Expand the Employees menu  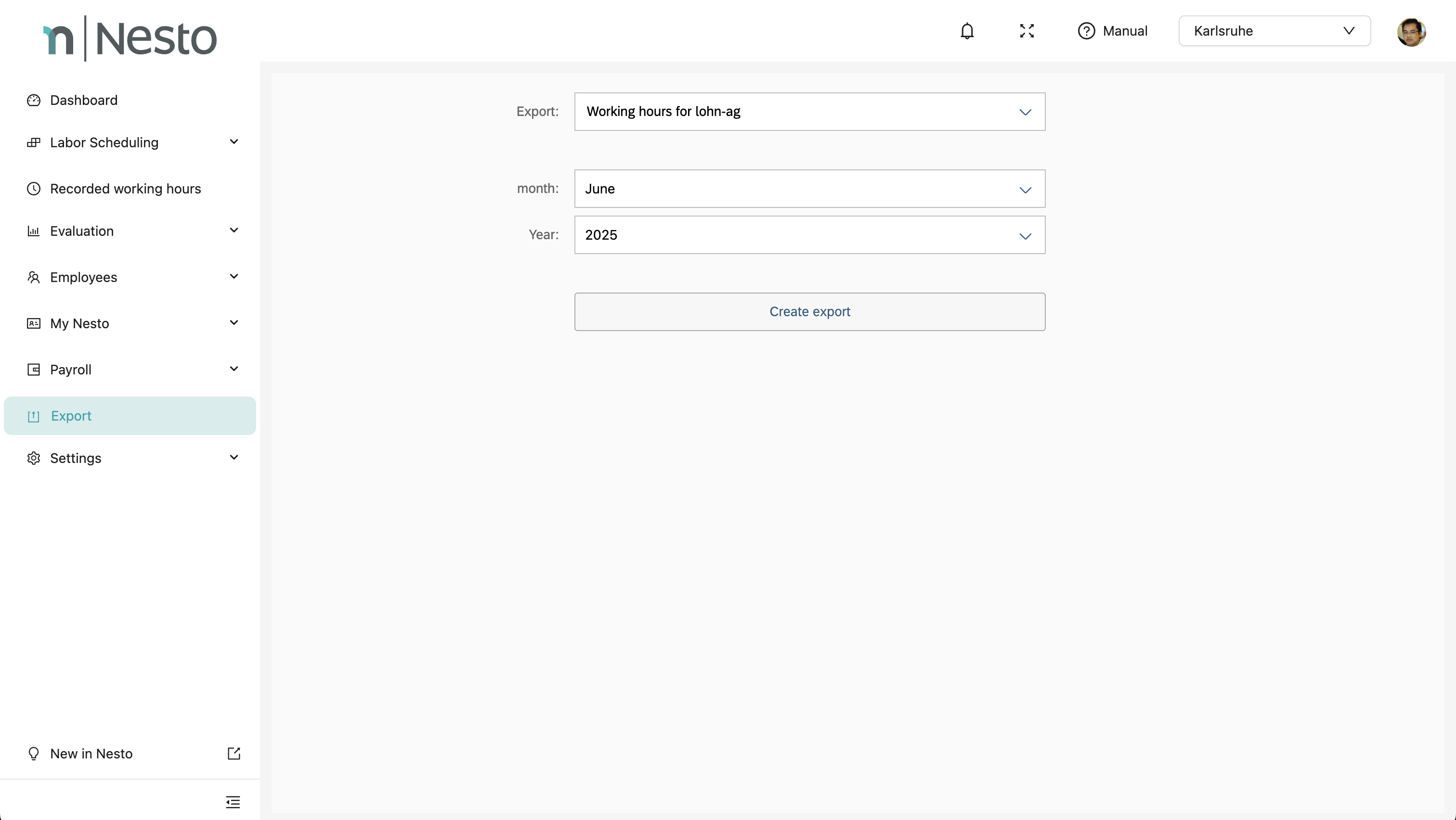[x=84, y=277]
